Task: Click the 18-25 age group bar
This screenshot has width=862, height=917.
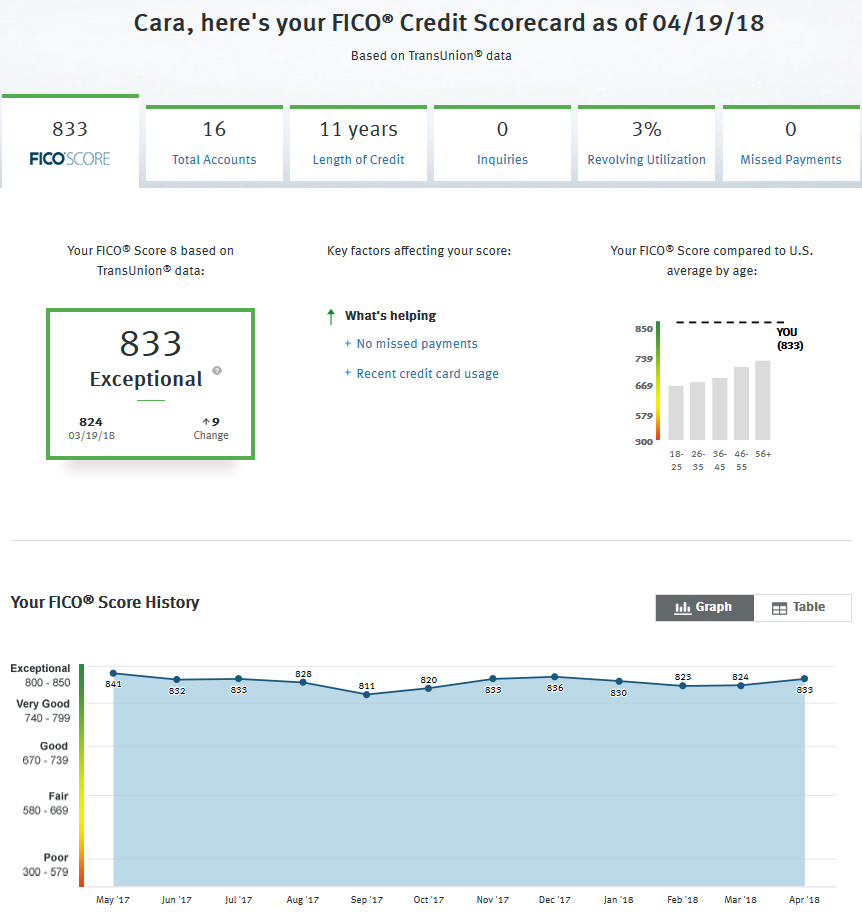Action: pyautogui.click(x=676, y=413)
